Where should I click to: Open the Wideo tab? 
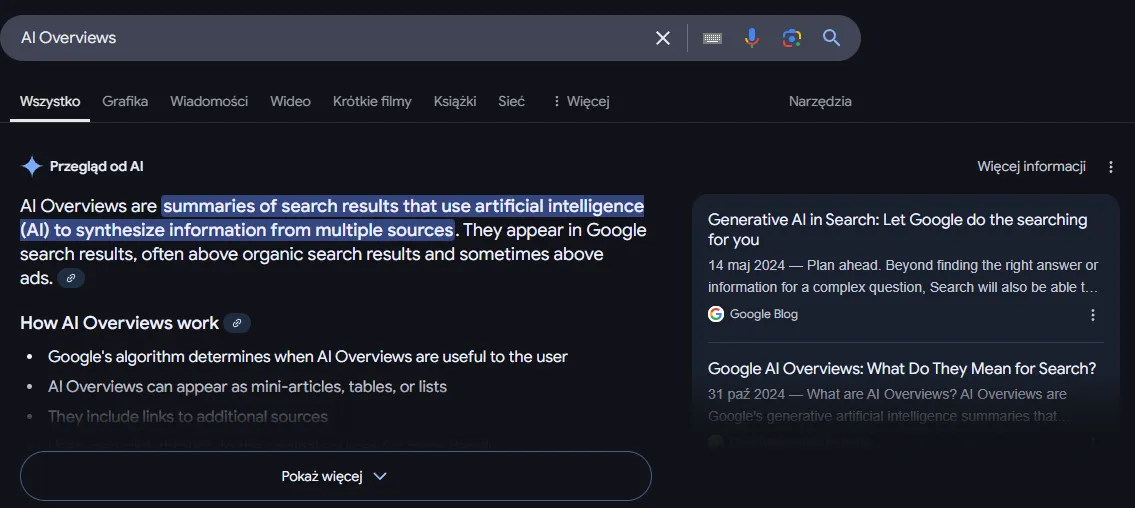click(x=290, y=101)
